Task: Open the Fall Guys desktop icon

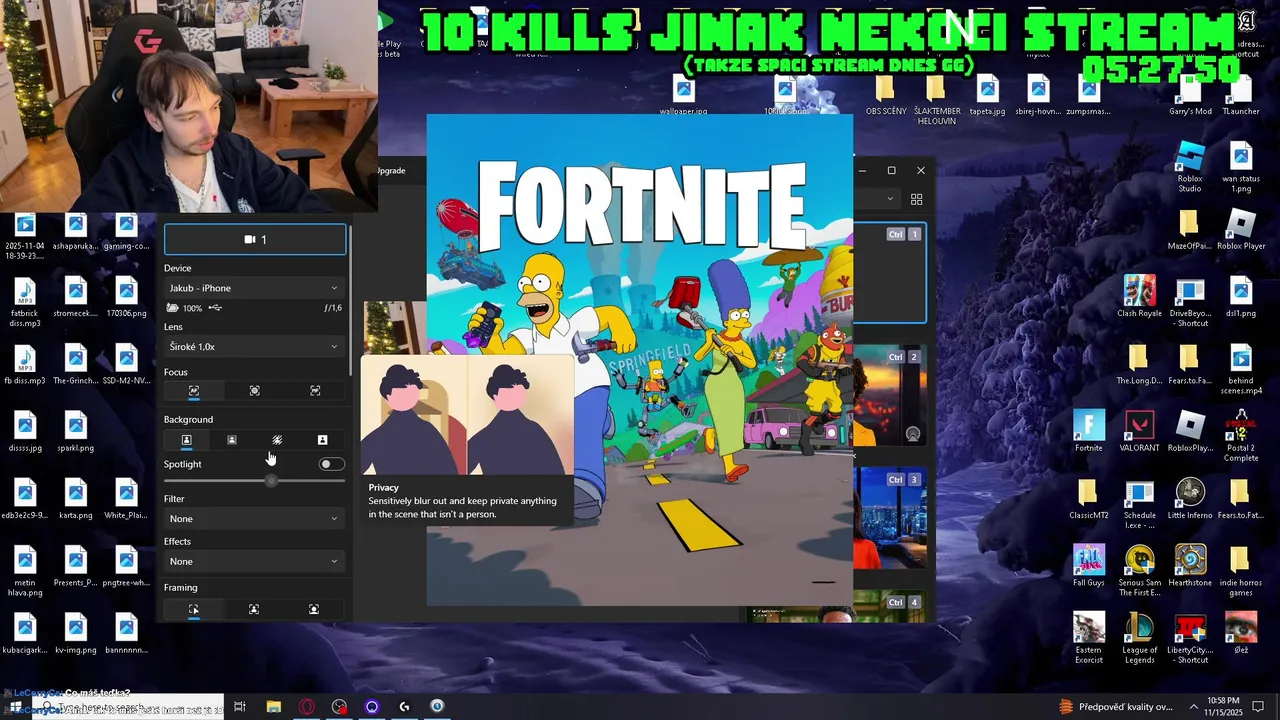Action: pos(1088,566)
